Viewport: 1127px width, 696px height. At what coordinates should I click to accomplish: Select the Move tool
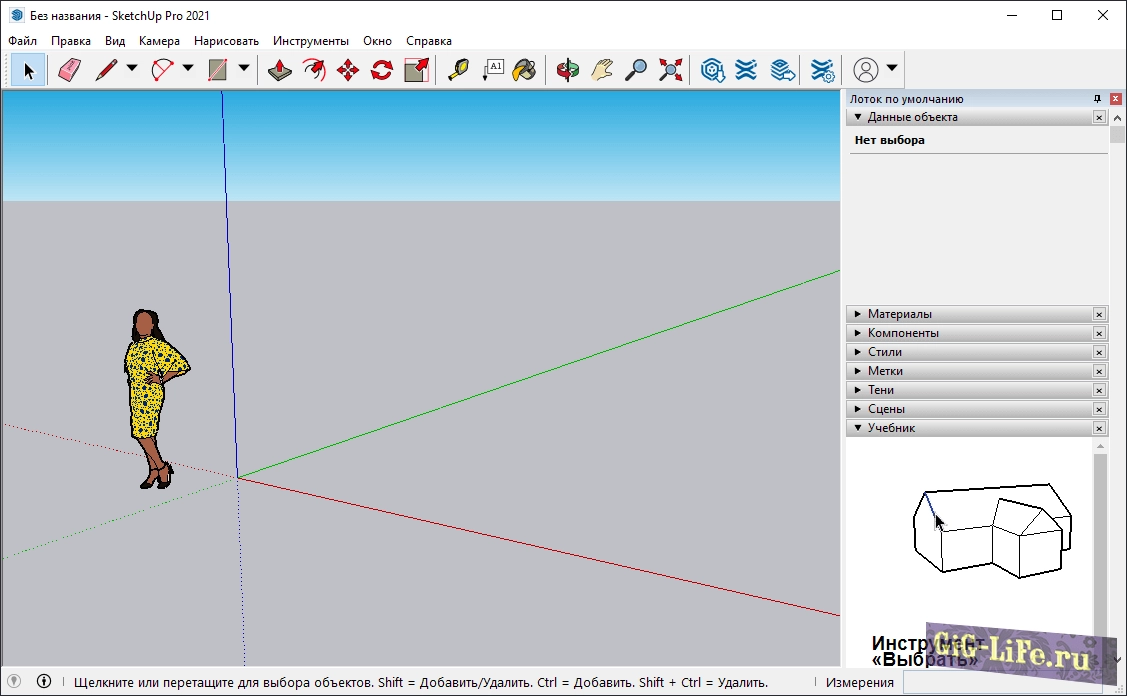348,70
